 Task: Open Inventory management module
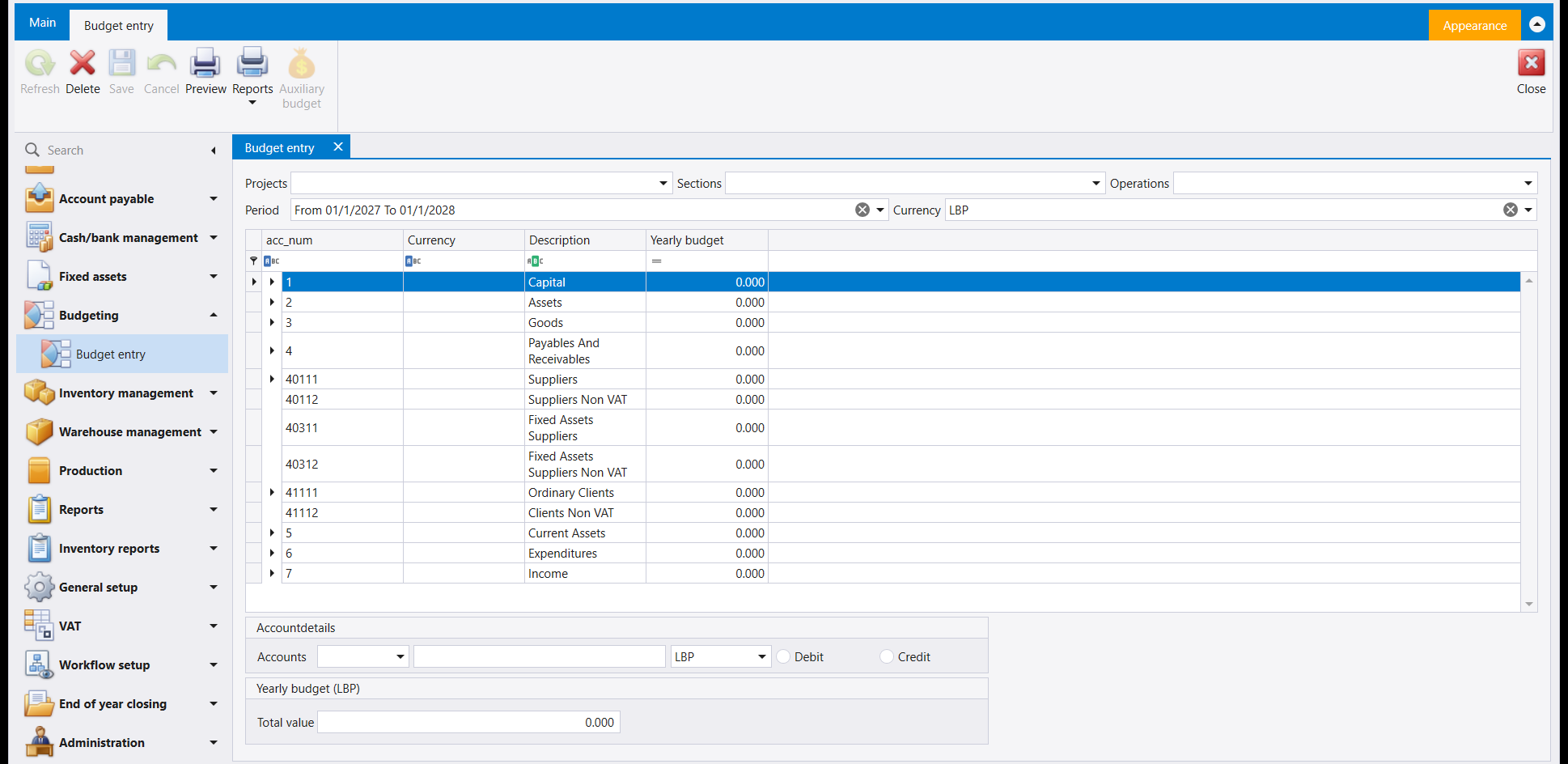(x=121, y=393)
